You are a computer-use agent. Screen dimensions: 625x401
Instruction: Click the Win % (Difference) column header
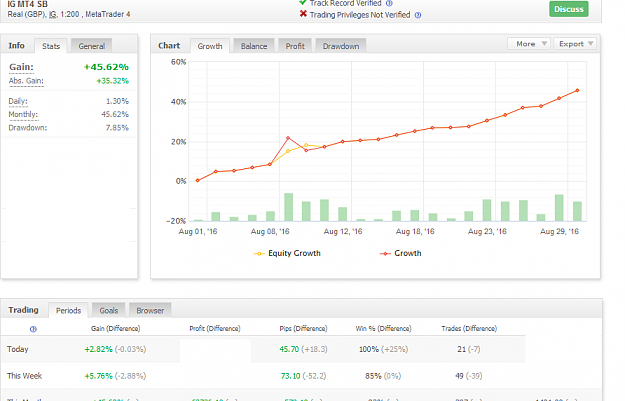(383, 328)
